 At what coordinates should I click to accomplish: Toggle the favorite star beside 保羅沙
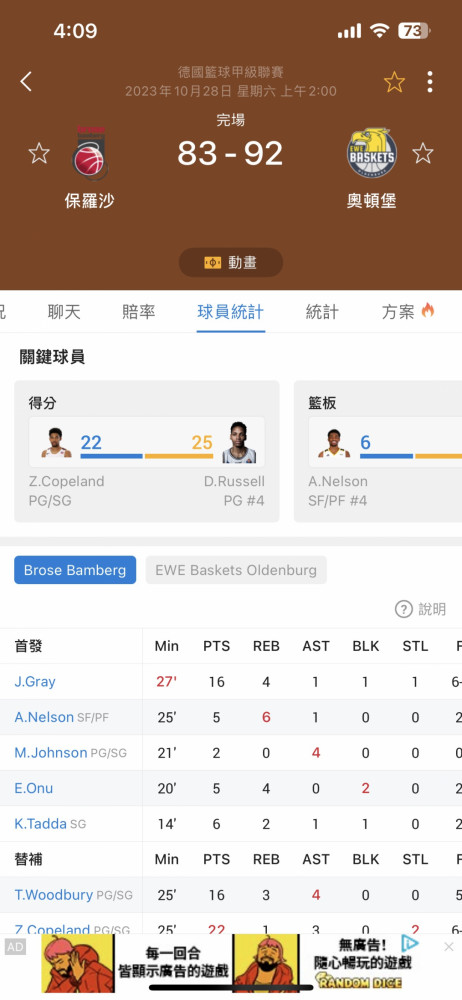pyautogui.click(x=39, y=153)
